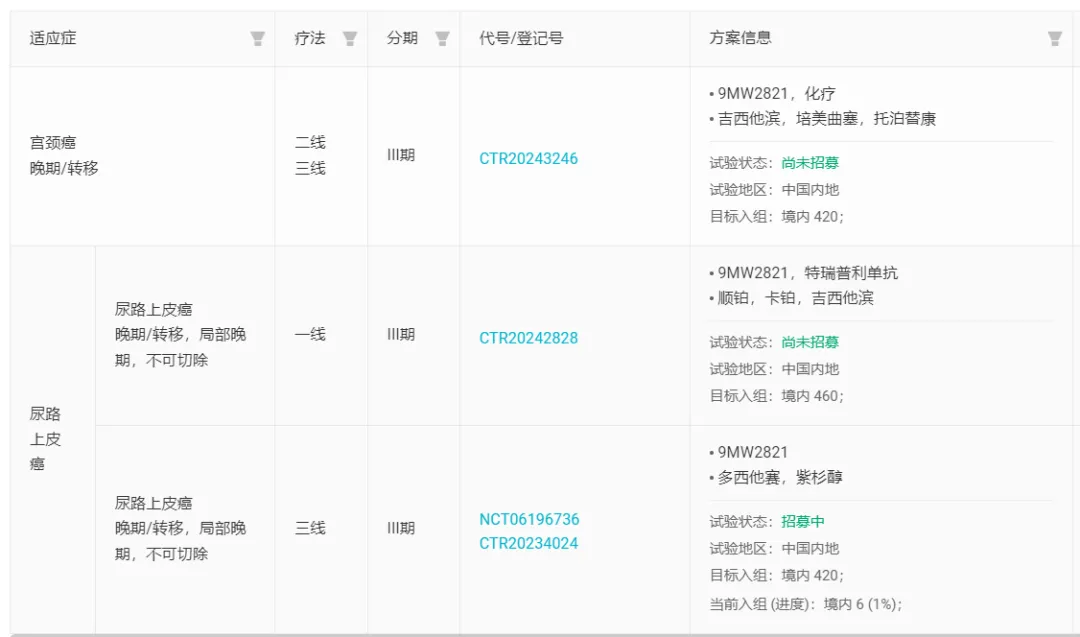Click the 二线 三线 therapy cell
The image size is (1080, 637).
pos(310,156)
